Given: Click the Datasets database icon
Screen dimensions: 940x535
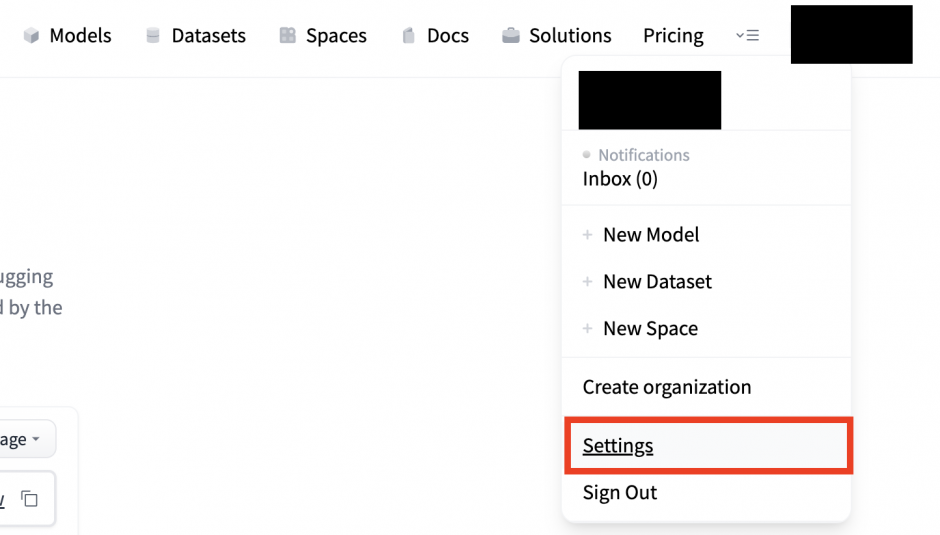Looking at the screenshot, I should (153, 36).
